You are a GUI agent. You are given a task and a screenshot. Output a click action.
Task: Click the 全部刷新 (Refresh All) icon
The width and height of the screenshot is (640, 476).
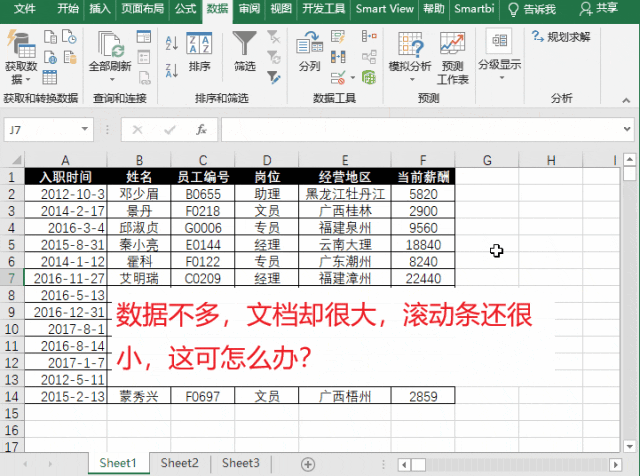110,45
